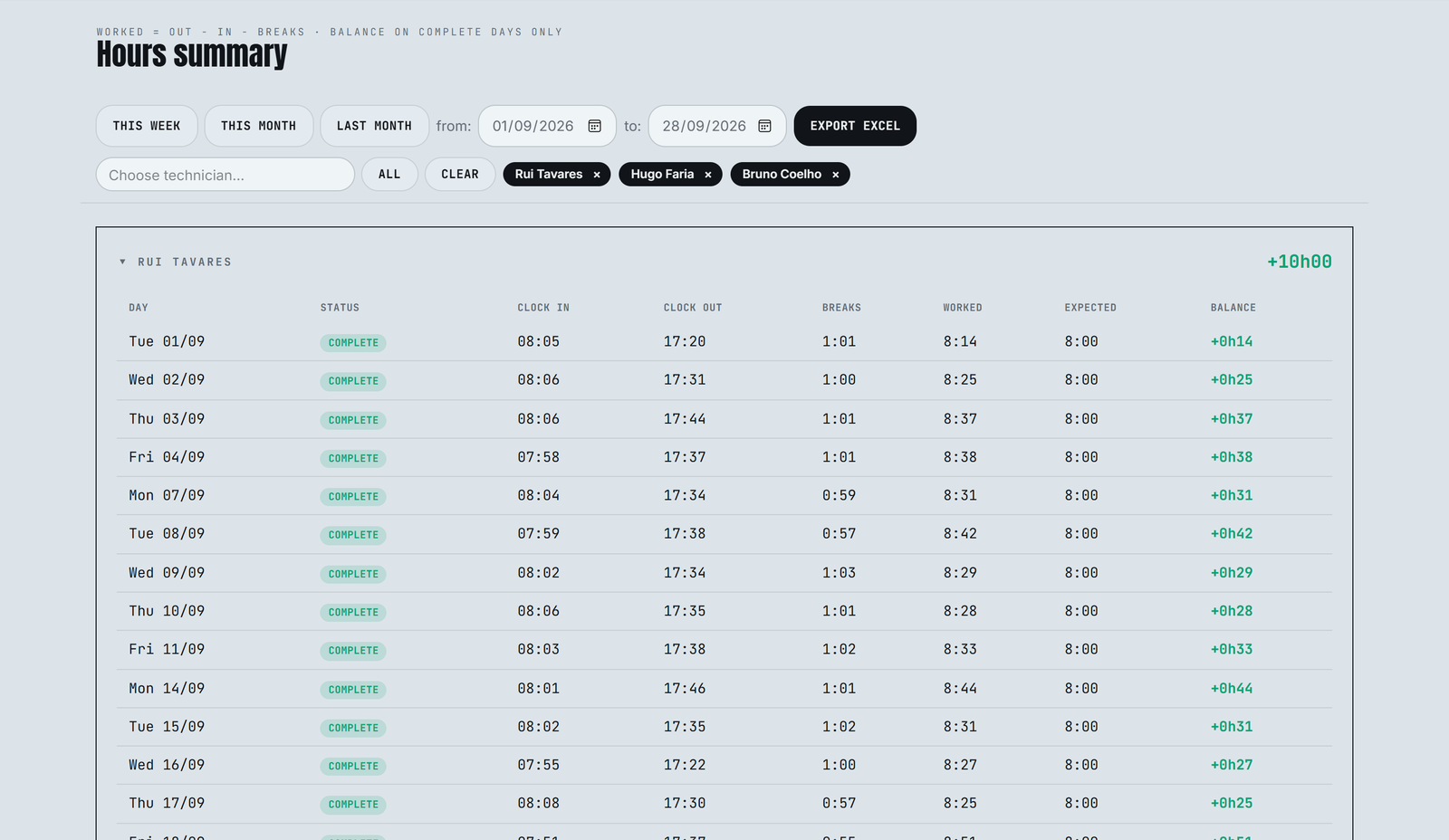This screenshot has height=840, width=1449.
Task: Click balance +0h31 on Tue 15/09
Action: 1232,727
